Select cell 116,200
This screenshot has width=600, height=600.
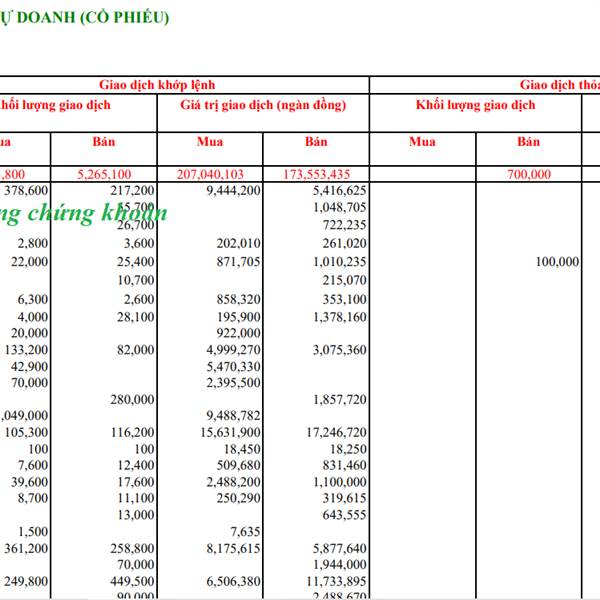click(x=133, y=432)
